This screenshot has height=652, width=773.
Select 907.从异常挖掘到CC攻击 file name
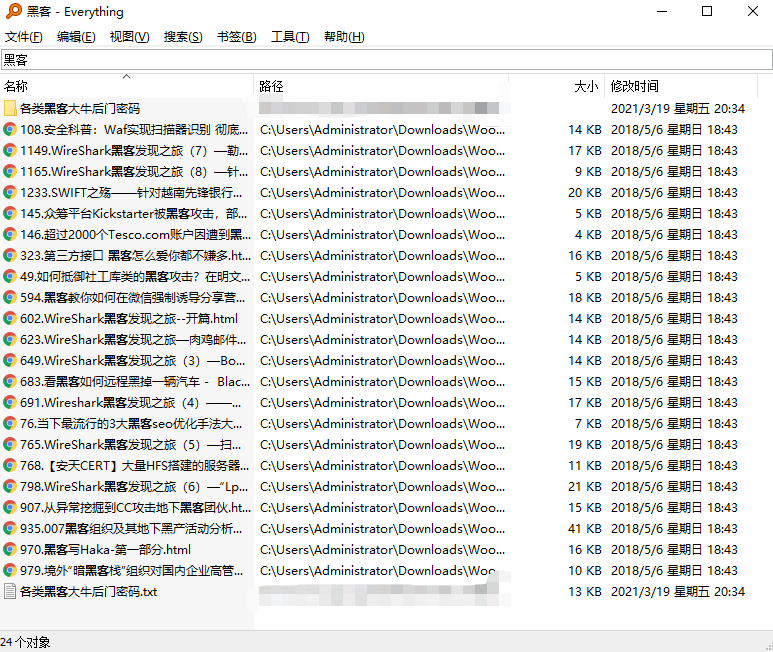pos(136,508)
